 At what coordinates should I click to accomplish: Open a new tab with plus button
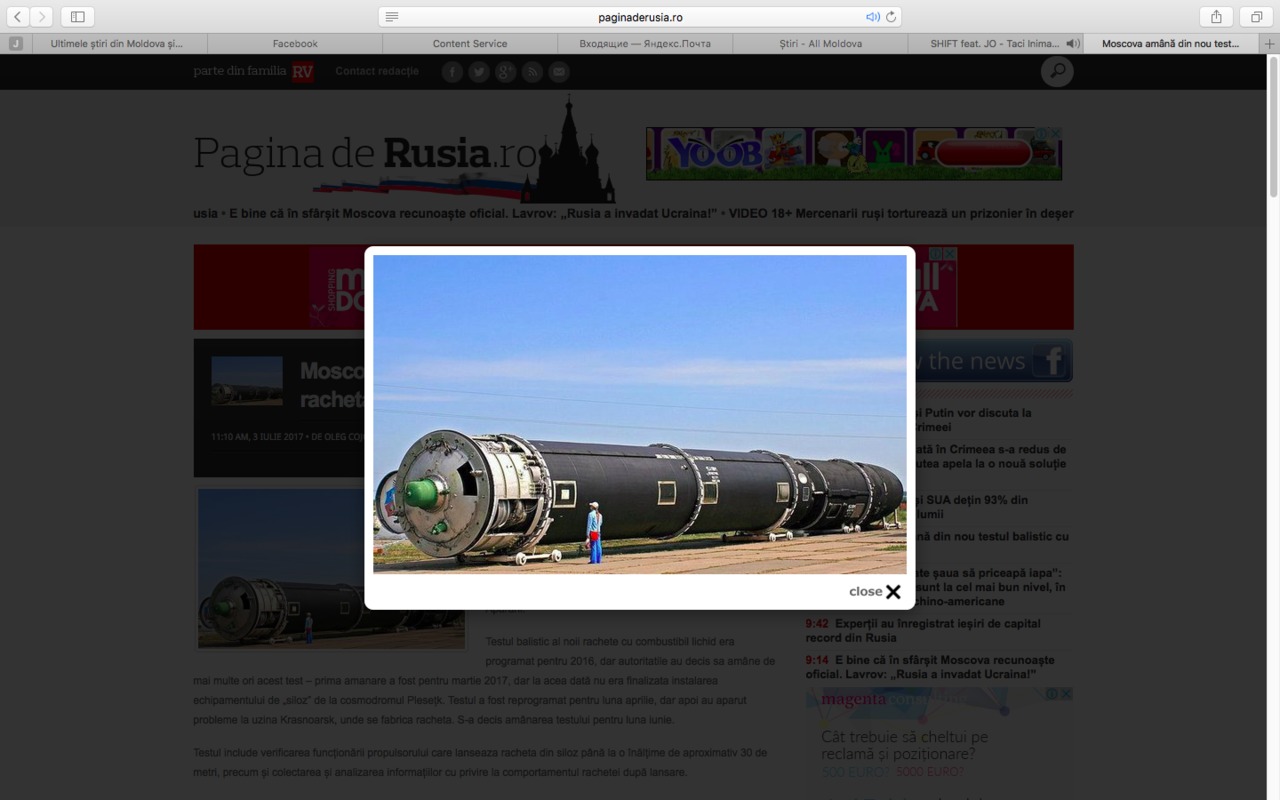tap(1270, 44)
